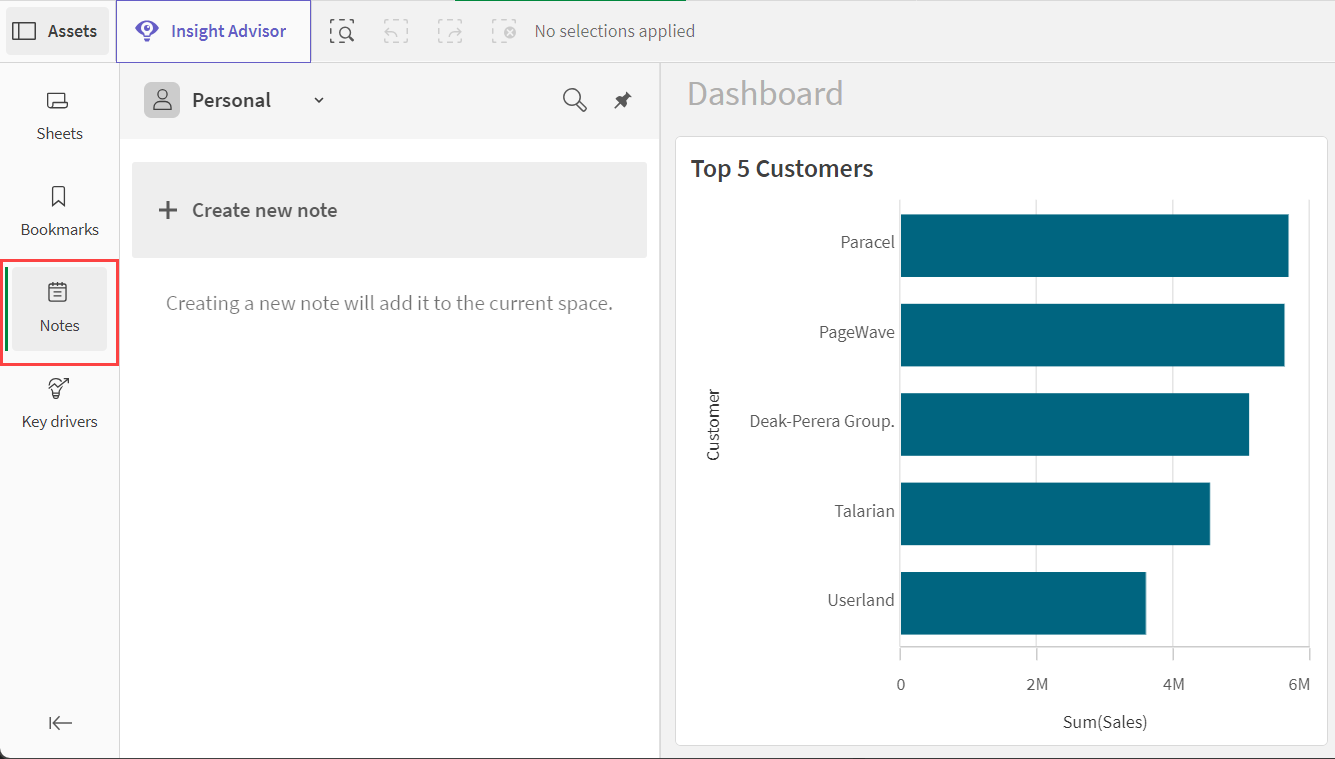Click the 6M axis tick label
The height and width of the screenshot is (759, 1335).
(1298, 684)
